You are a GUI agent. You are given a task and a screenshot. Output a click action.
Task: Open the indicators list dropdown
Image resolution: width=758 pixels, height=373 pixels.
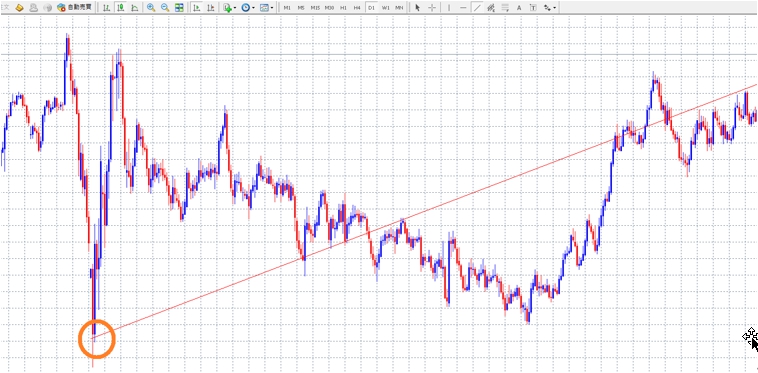(x=230, y=8)
